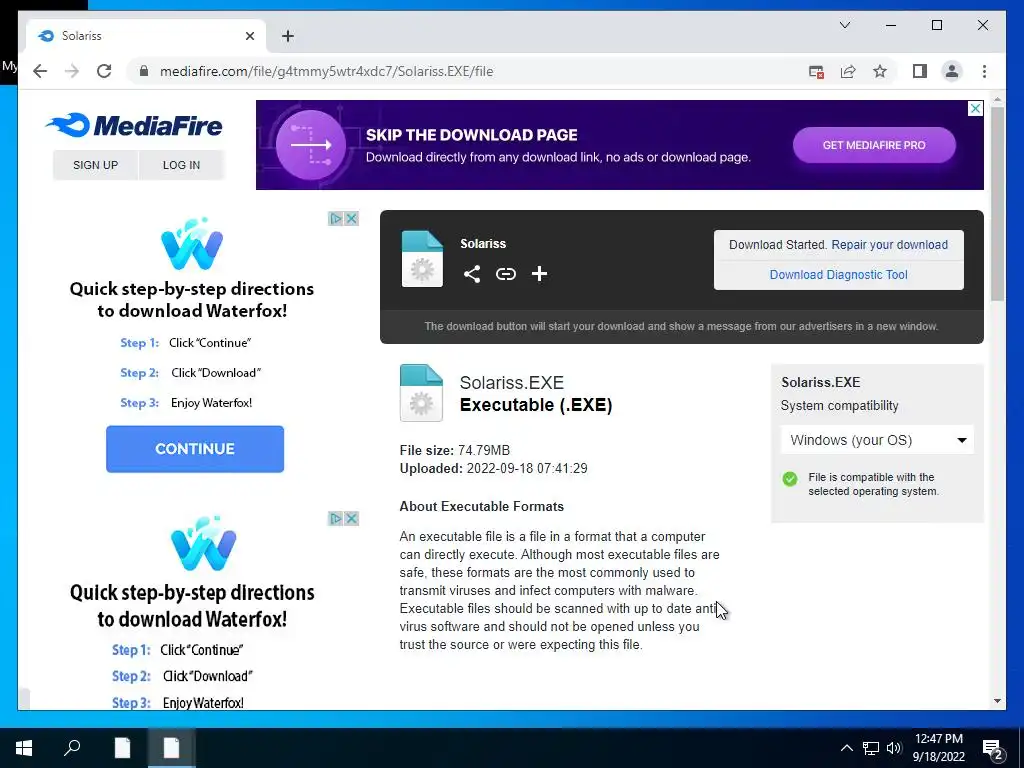1024x768 pixels.
Task: Add Solariss file with the plus icon
Action: pyautogui.click(x=539, y=274)
